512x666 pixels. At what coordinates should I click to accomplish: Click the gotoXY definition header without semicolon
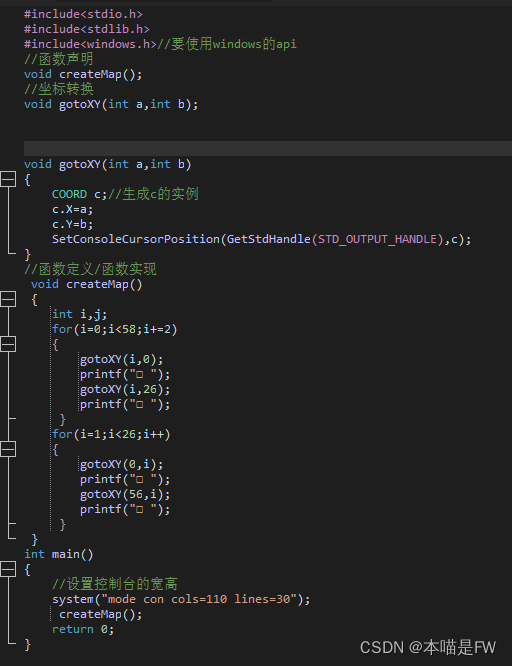coord(108,164)
